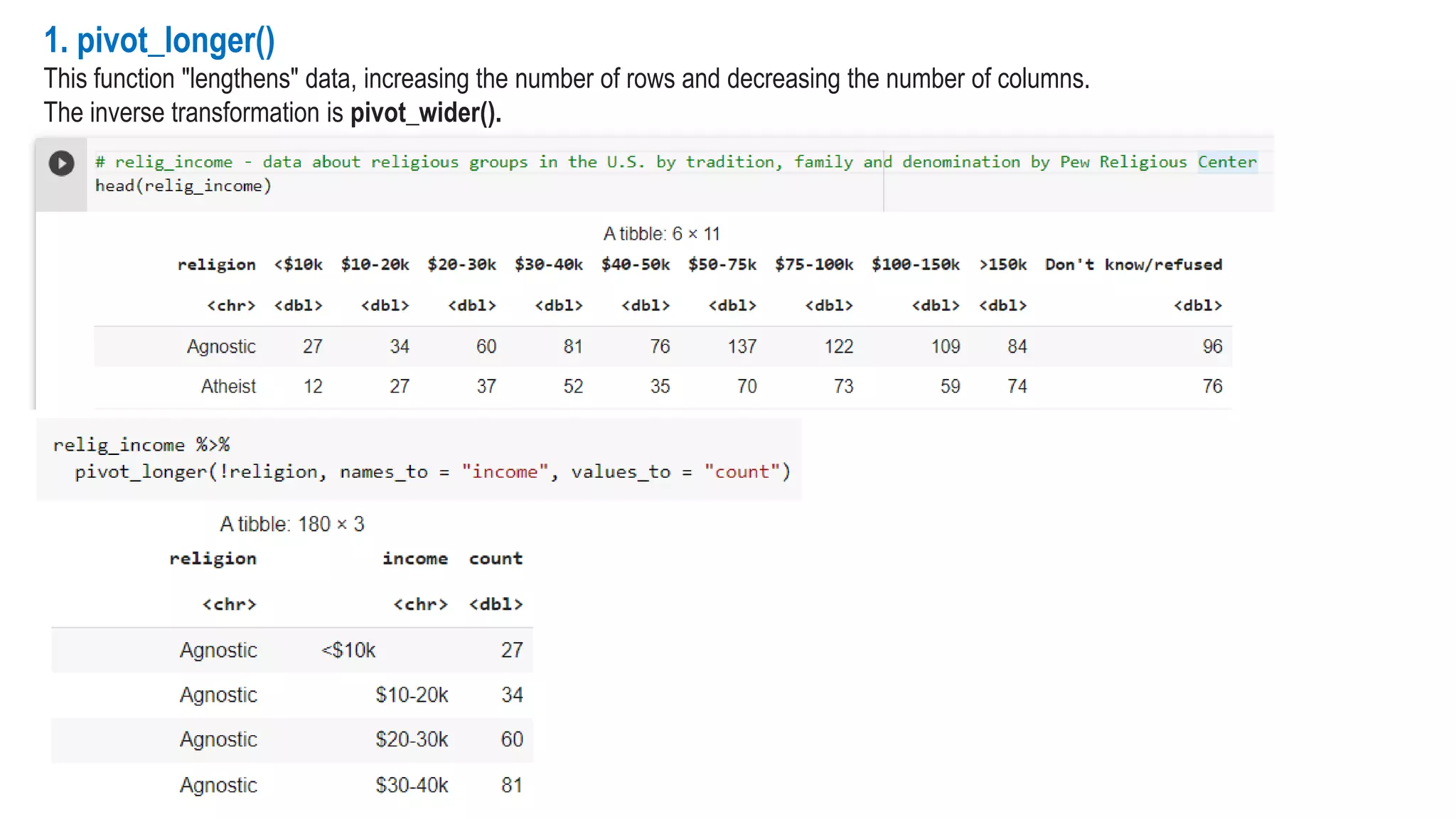Select the '1. pivot_longer()' heading

coord(159,41)
